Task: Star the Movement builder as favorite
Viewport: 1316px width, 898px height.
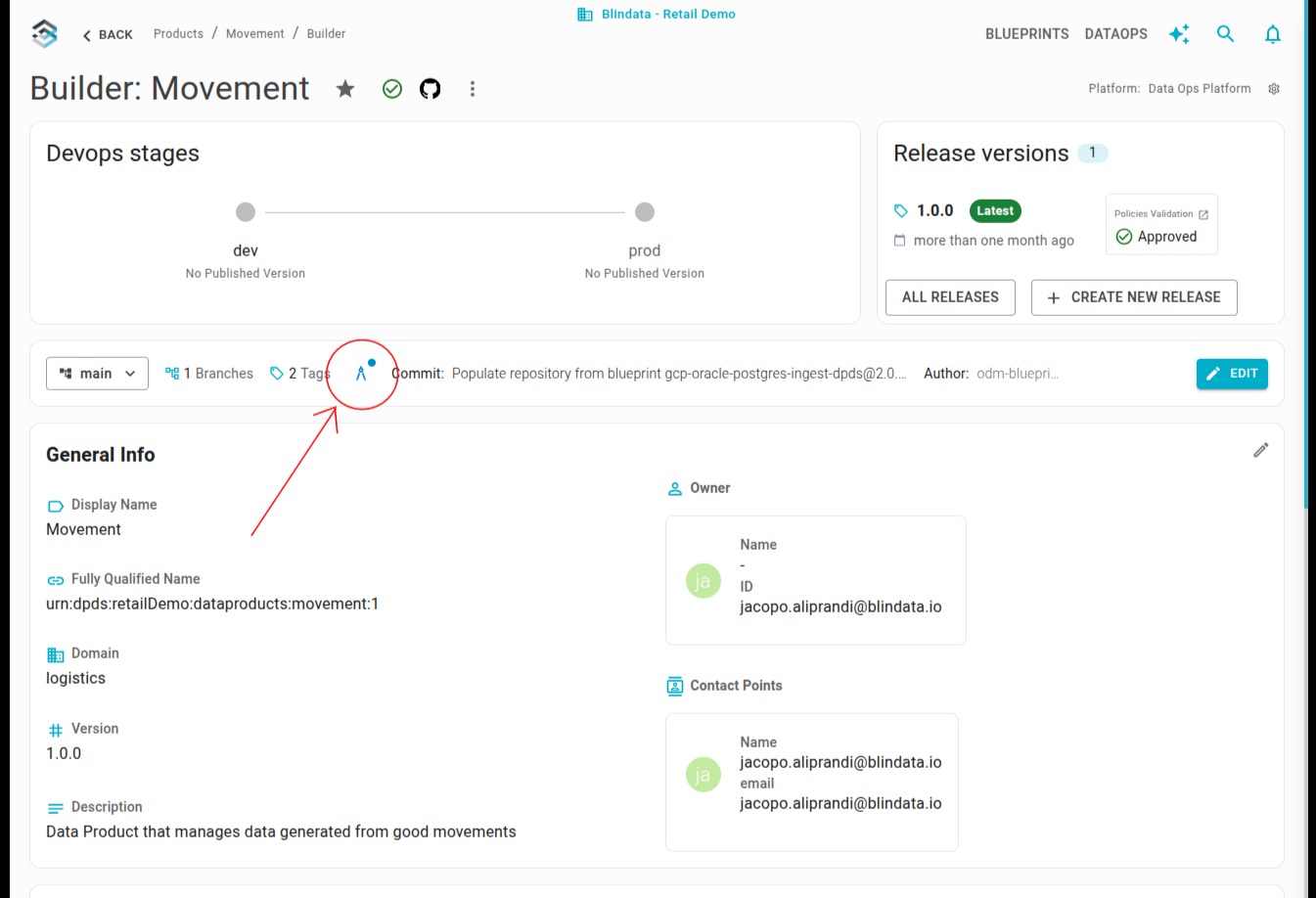Action: tap(345, 89)
